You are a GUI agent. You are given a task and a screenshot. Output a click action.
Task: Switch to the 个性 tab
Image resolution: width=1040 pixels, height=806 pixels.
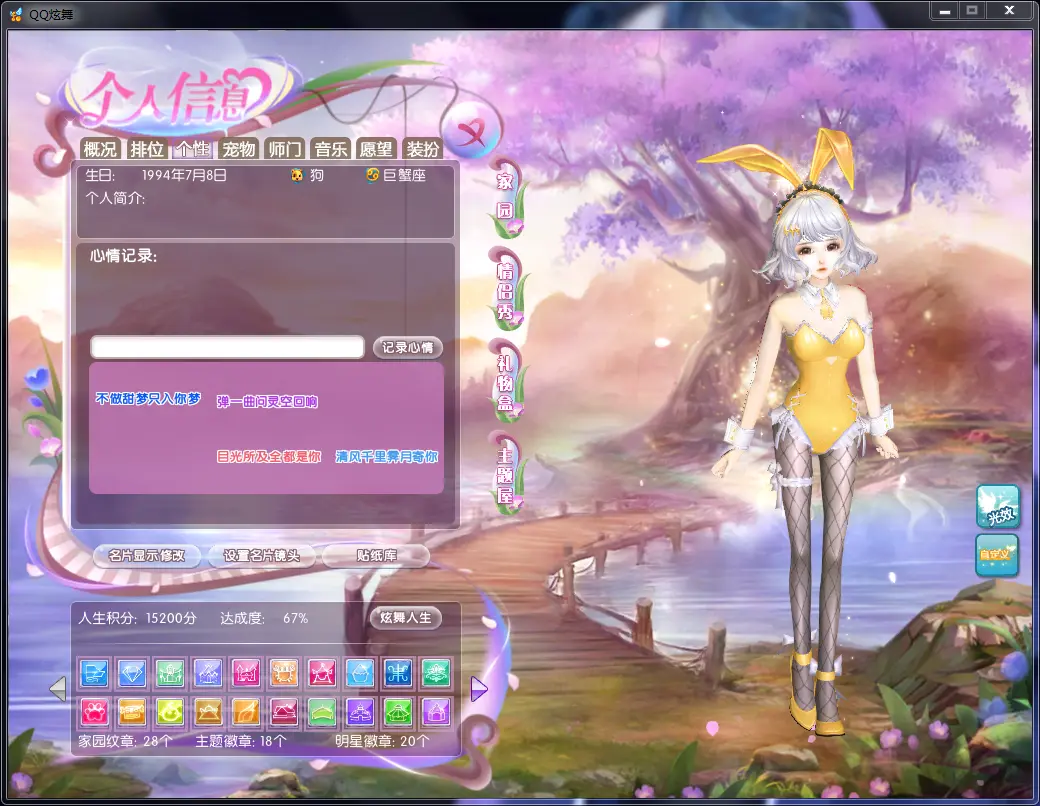192,149
